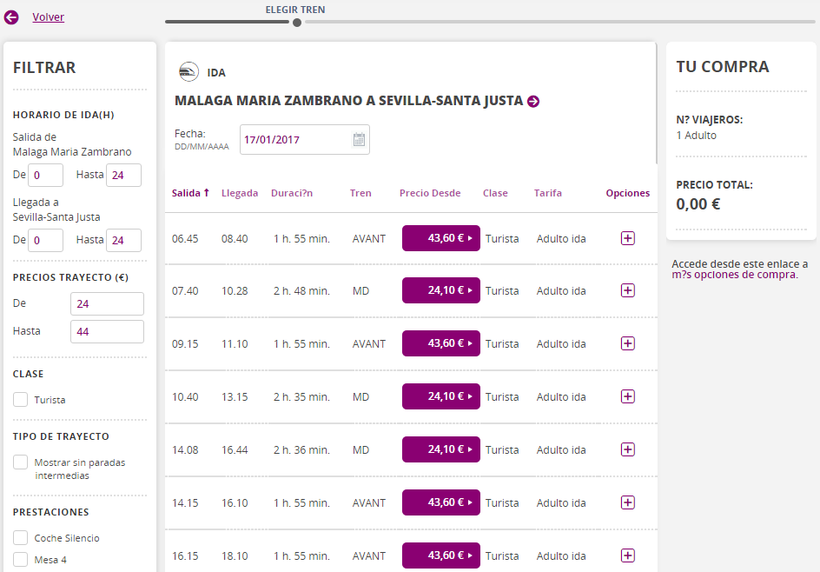Sort by Llegada column header
This screenshot has height=572, width=820.
click(240, 193)
